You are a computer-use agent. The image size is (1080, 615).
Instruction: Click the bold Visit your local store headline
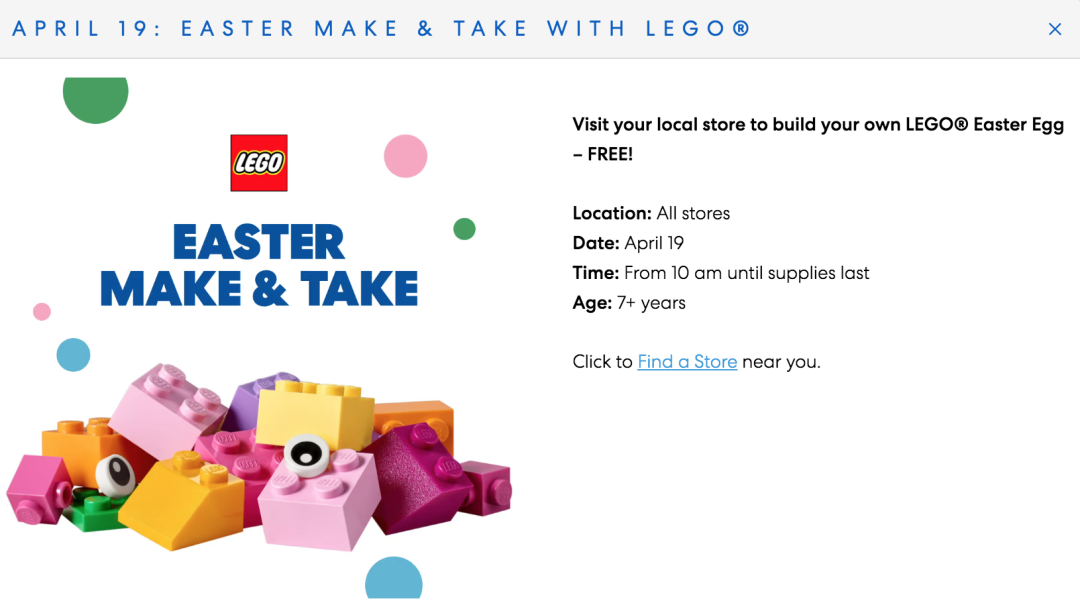click(x=818, y=139)
